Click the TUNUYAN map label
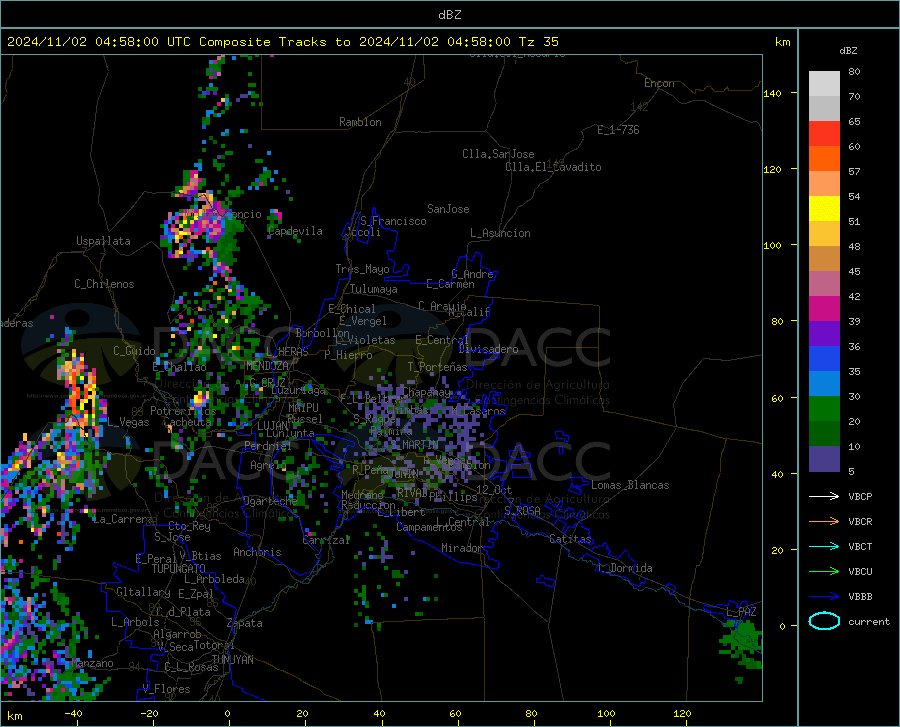900x727 pixels. [x=232, y=660]
